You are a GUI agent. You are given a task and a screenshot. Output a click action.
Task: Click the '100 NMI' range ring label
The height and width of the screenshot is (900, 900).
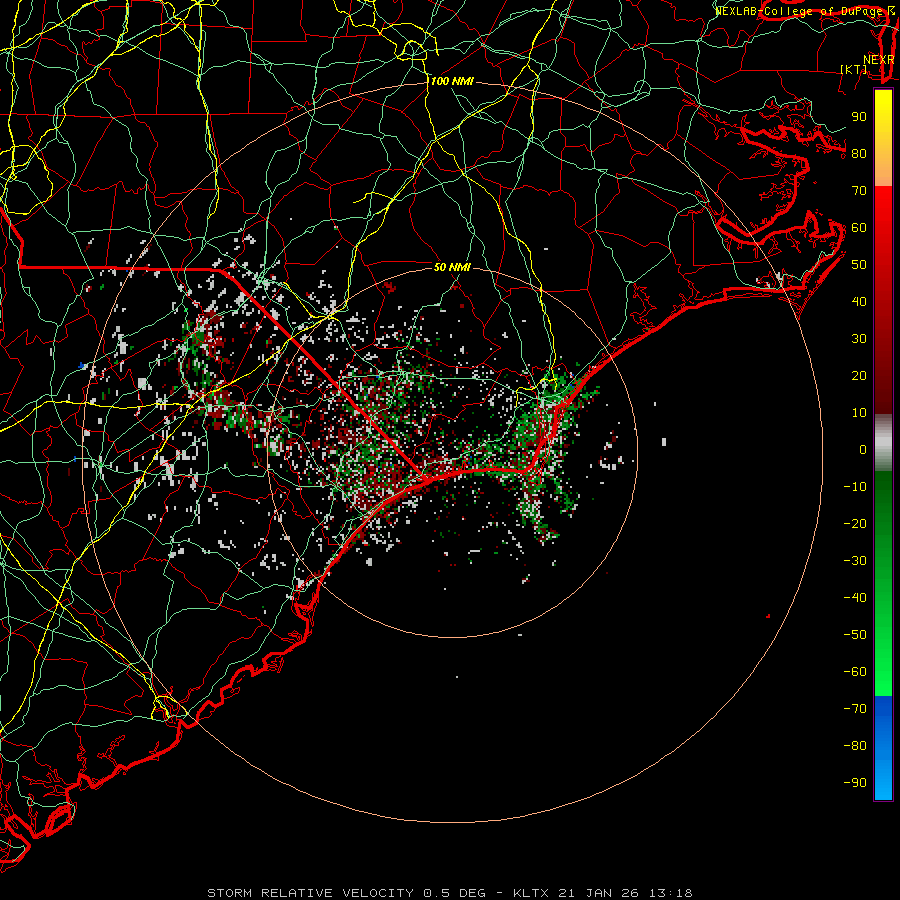452,82
